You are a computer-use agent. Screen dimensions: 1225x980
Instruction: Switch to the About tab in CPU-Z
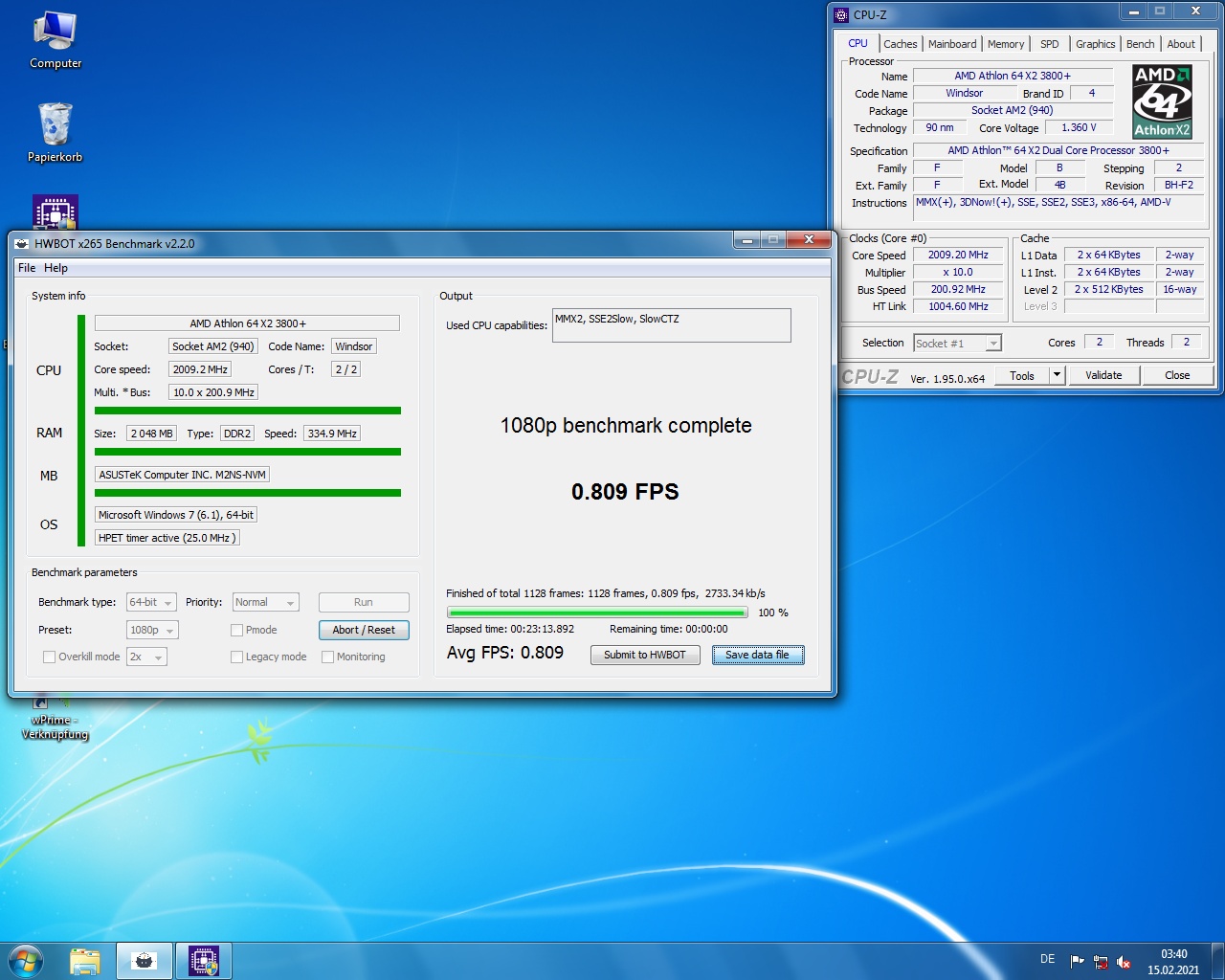coord(1181,44)
